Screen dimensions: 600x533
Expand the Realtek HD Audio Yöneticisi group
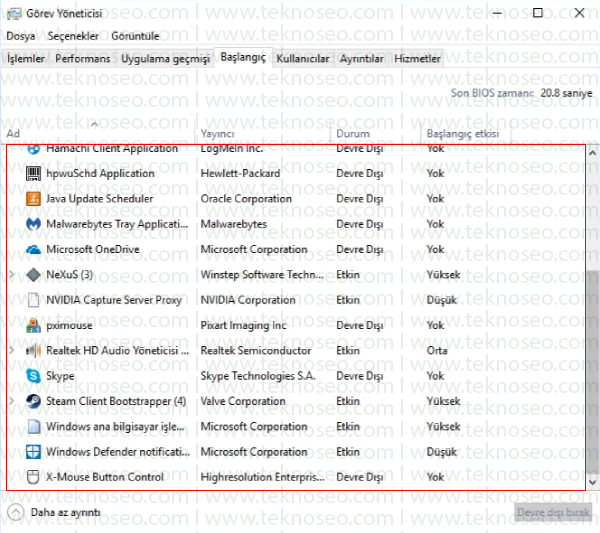(x=11, y=350)
